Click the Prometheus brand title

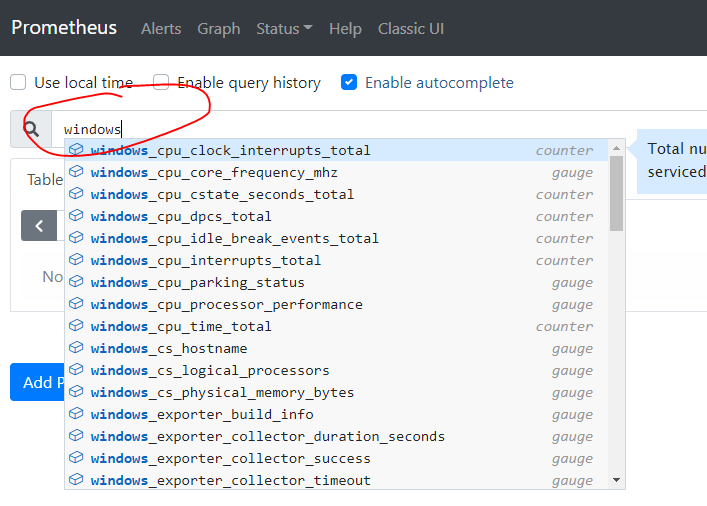click(64, 27)
